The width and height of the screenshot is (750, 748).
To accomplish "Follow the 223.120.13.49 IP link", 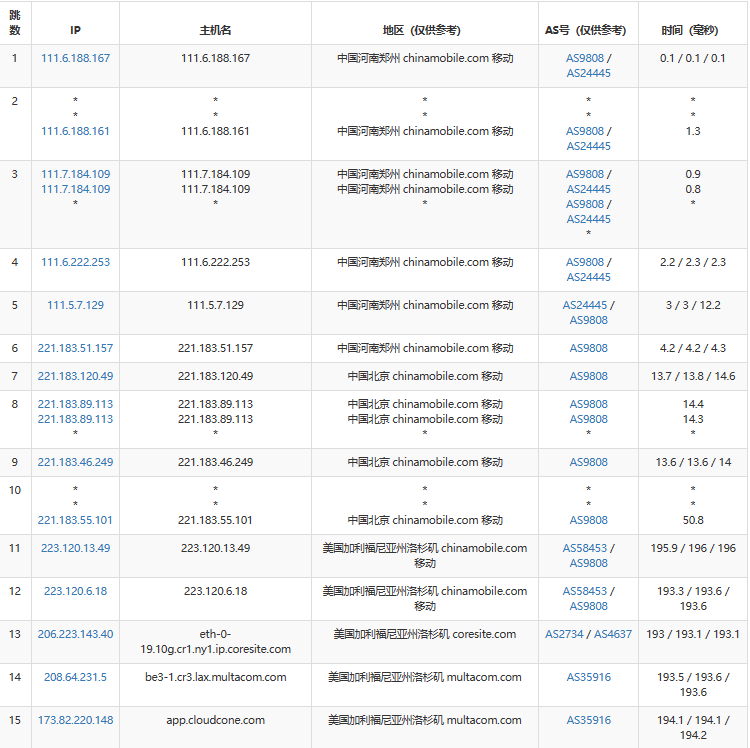I will point(76,548).
